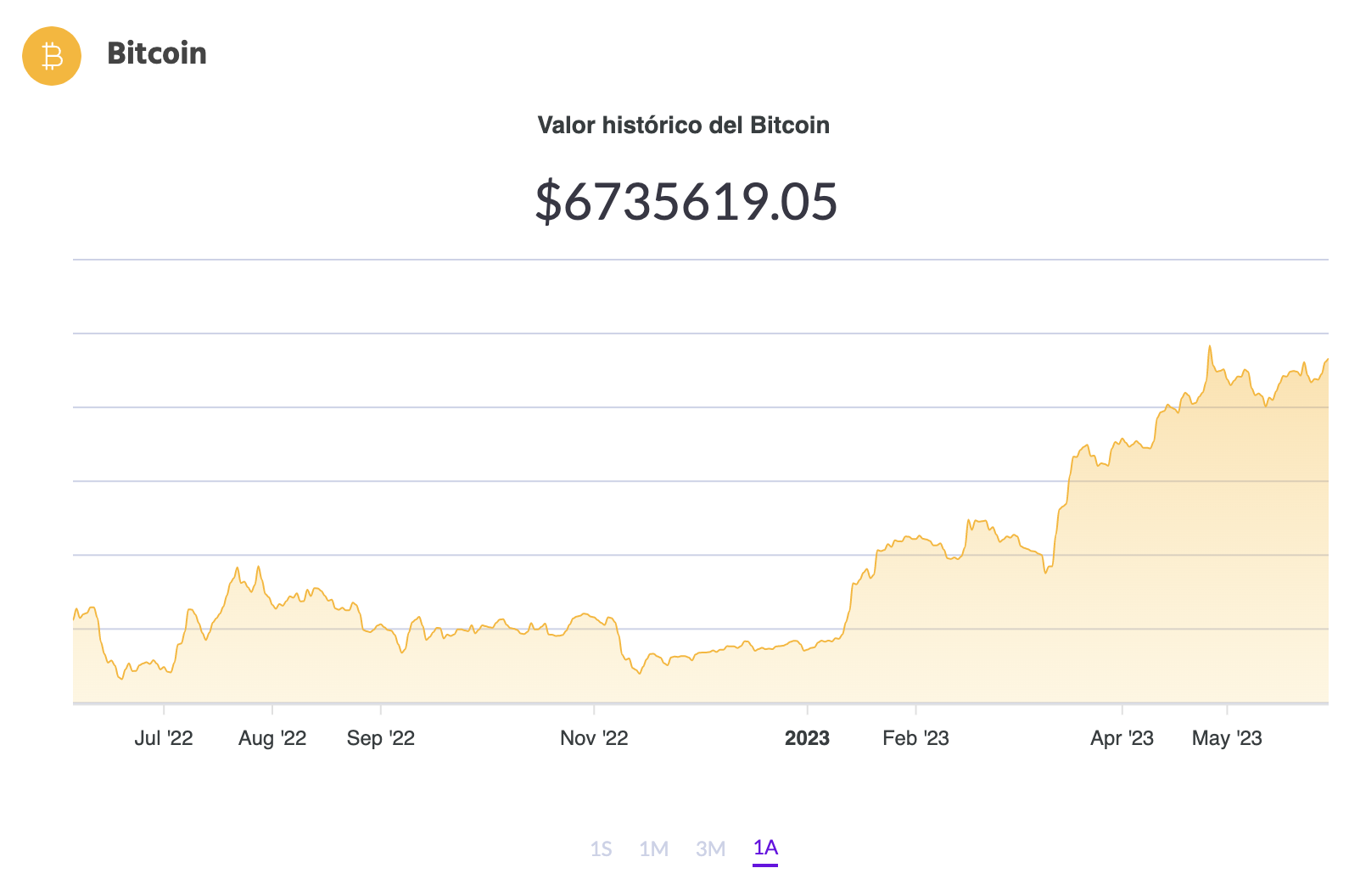Click the Bitcoin currency logo icon
The width and height of the screenshot is (1349, 896).
(50, 55)
